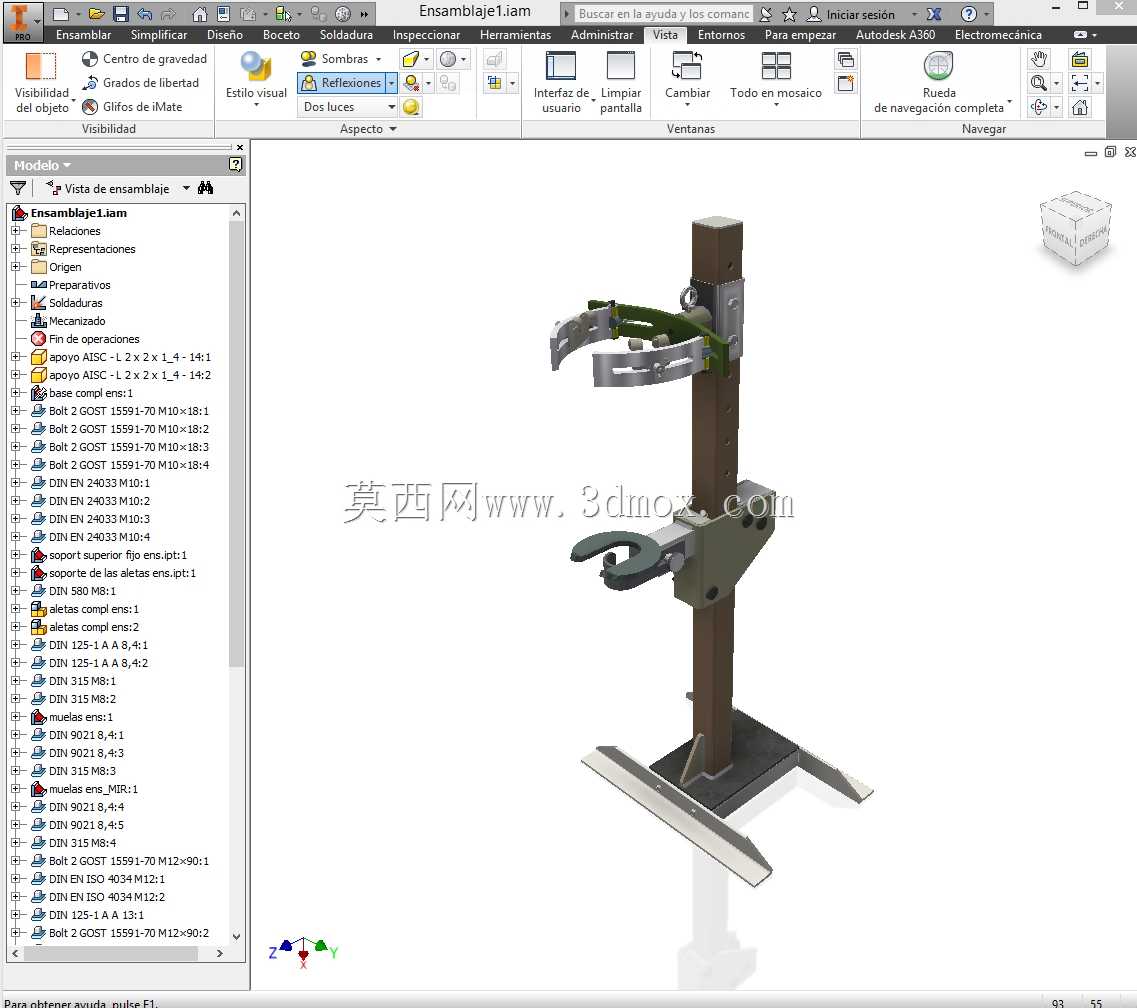Click Interfaz de usuario button
Screen dimensions: 1137x1008
[x=561, y=82]
